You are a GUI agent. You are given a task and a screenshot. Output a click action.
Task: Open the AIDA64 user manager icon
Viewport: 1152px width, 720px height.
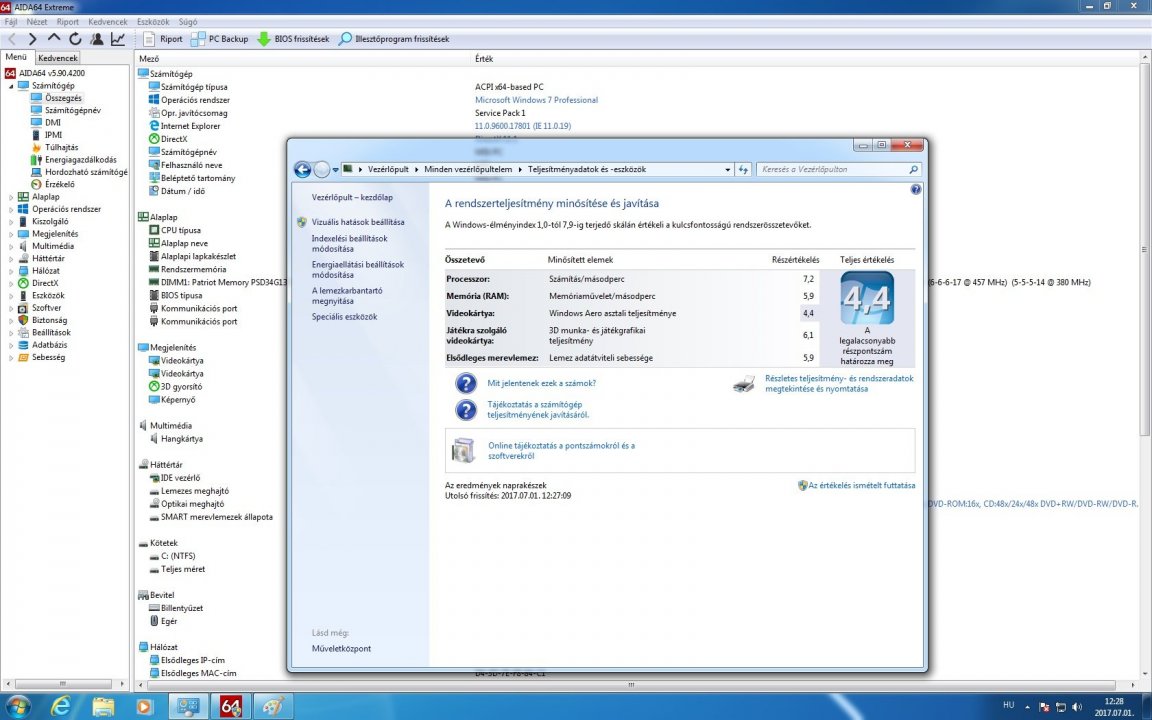tap(96, 39)
